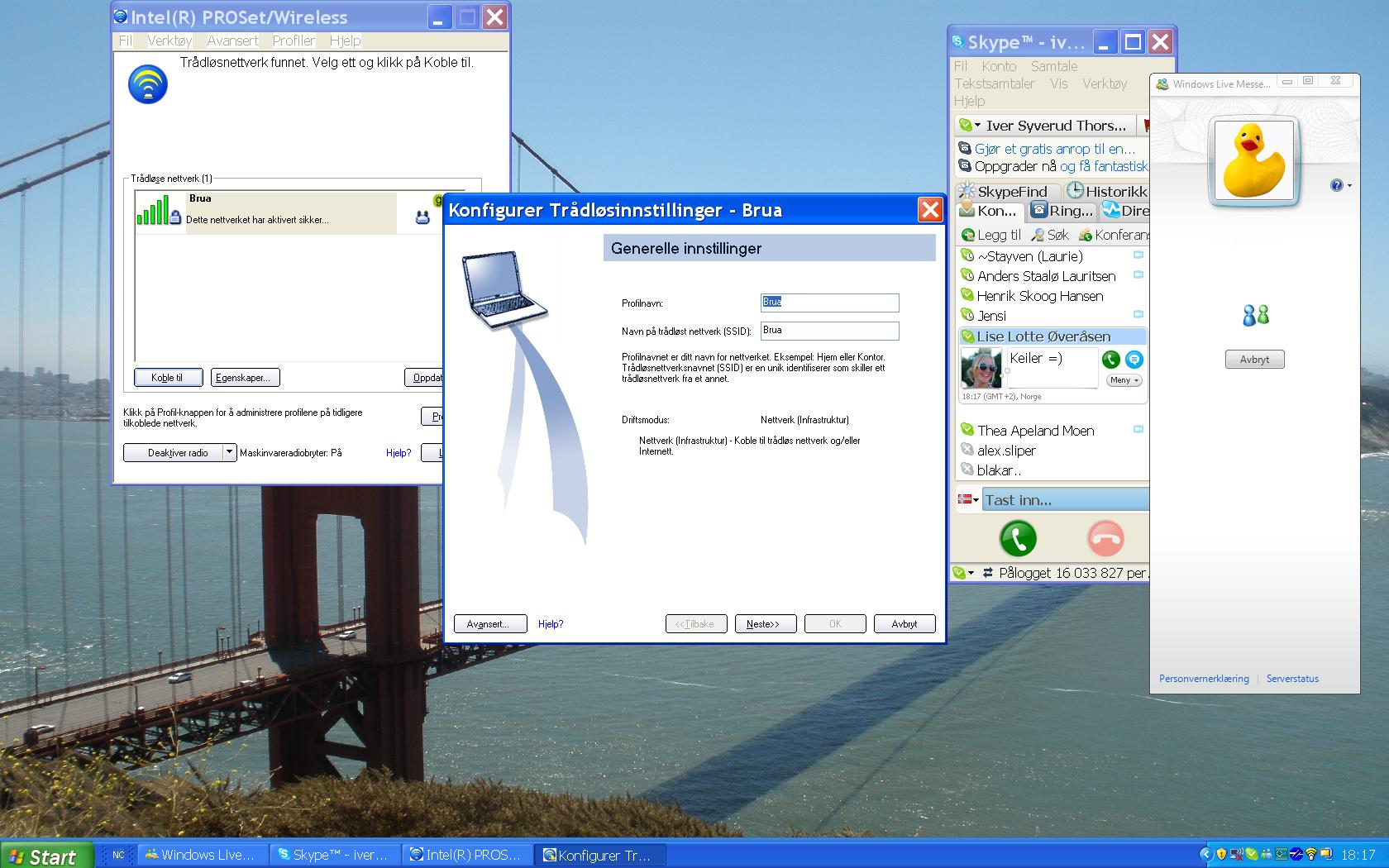1389x868 pixels.
Task: Click Windows Live Messenger tray icon
Action: point(1267,854)
